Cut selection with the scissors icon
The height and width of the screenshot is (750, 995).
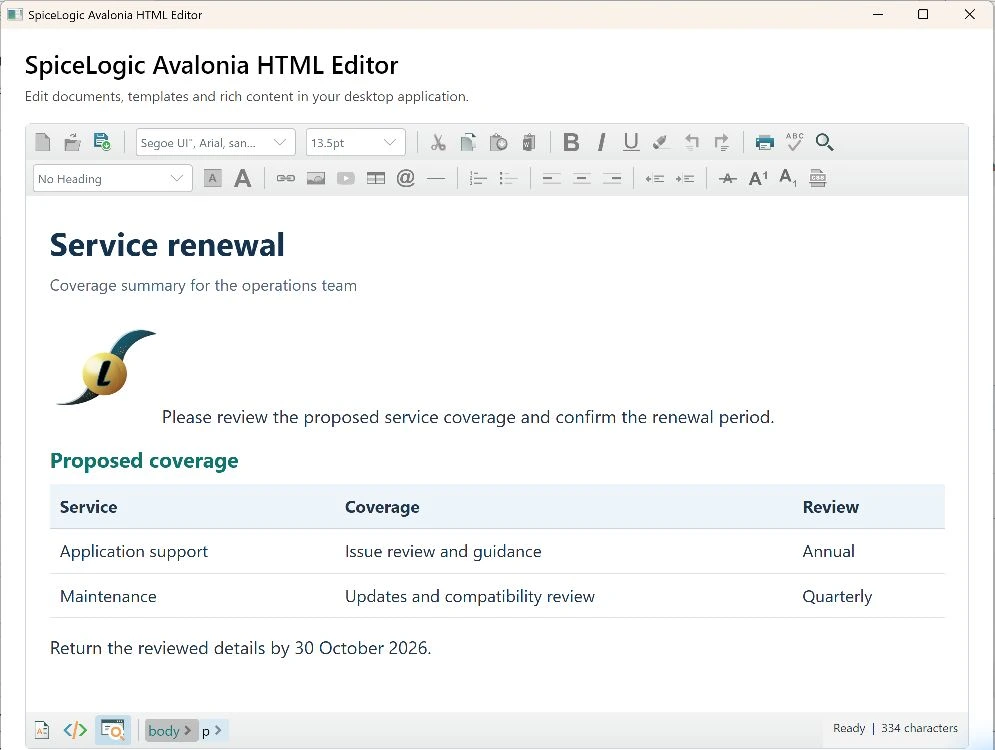(438, 142)
